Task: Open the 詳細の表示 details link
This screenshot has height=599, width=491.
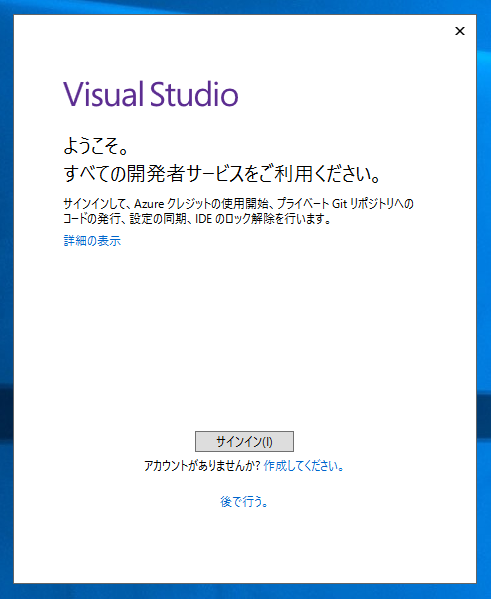Action: point(92,241)
